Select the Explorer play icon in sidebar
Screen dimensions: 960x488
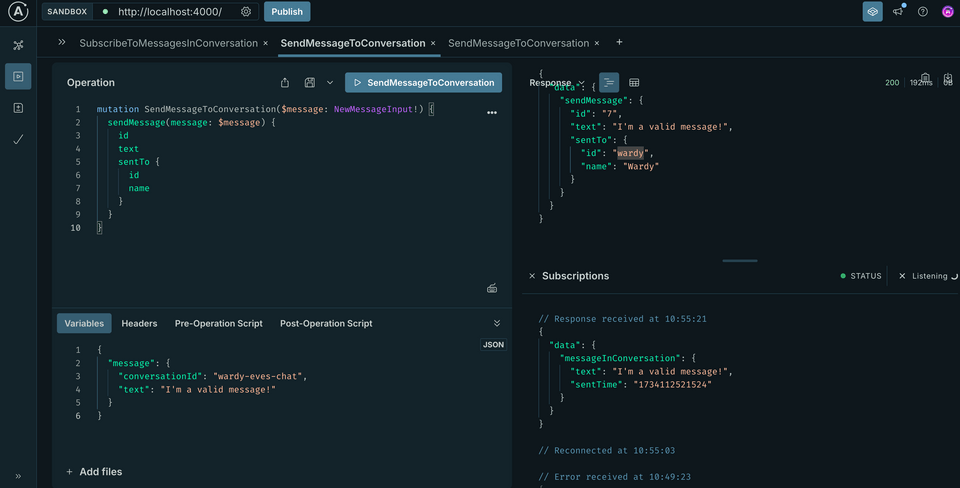18,77
